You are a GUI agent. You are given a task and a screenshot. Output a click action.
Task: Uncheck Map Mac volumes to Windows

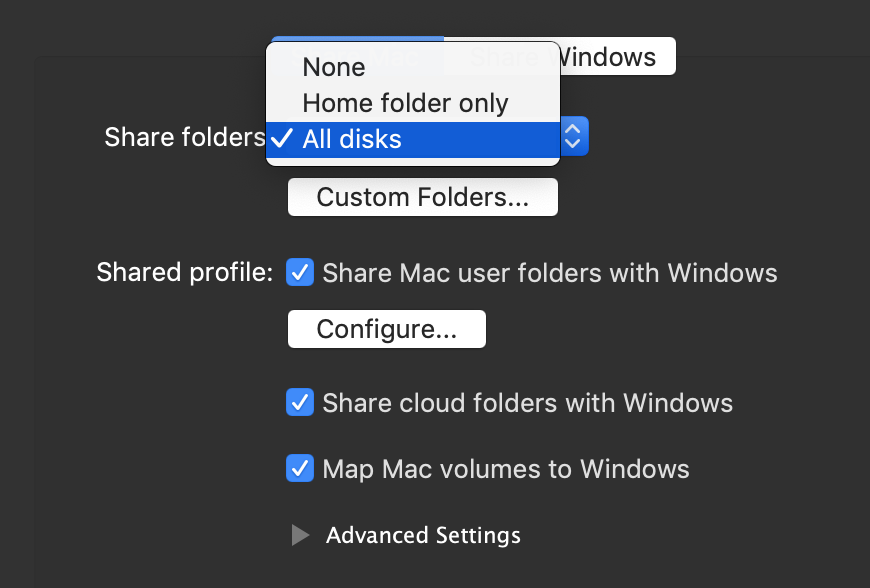300,468
